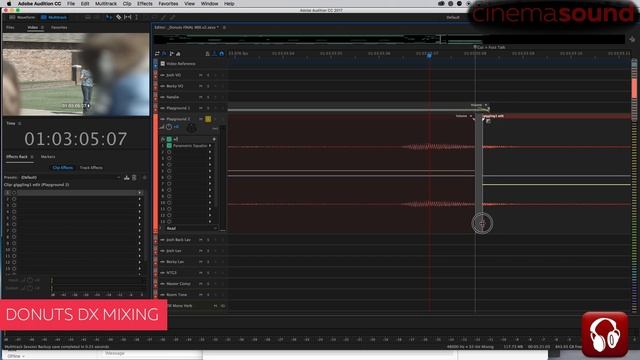This screenshot has height=360, width=640.
Task: Open the Multitrack menu
Action: pyautogui.click(x=106, y=4)
